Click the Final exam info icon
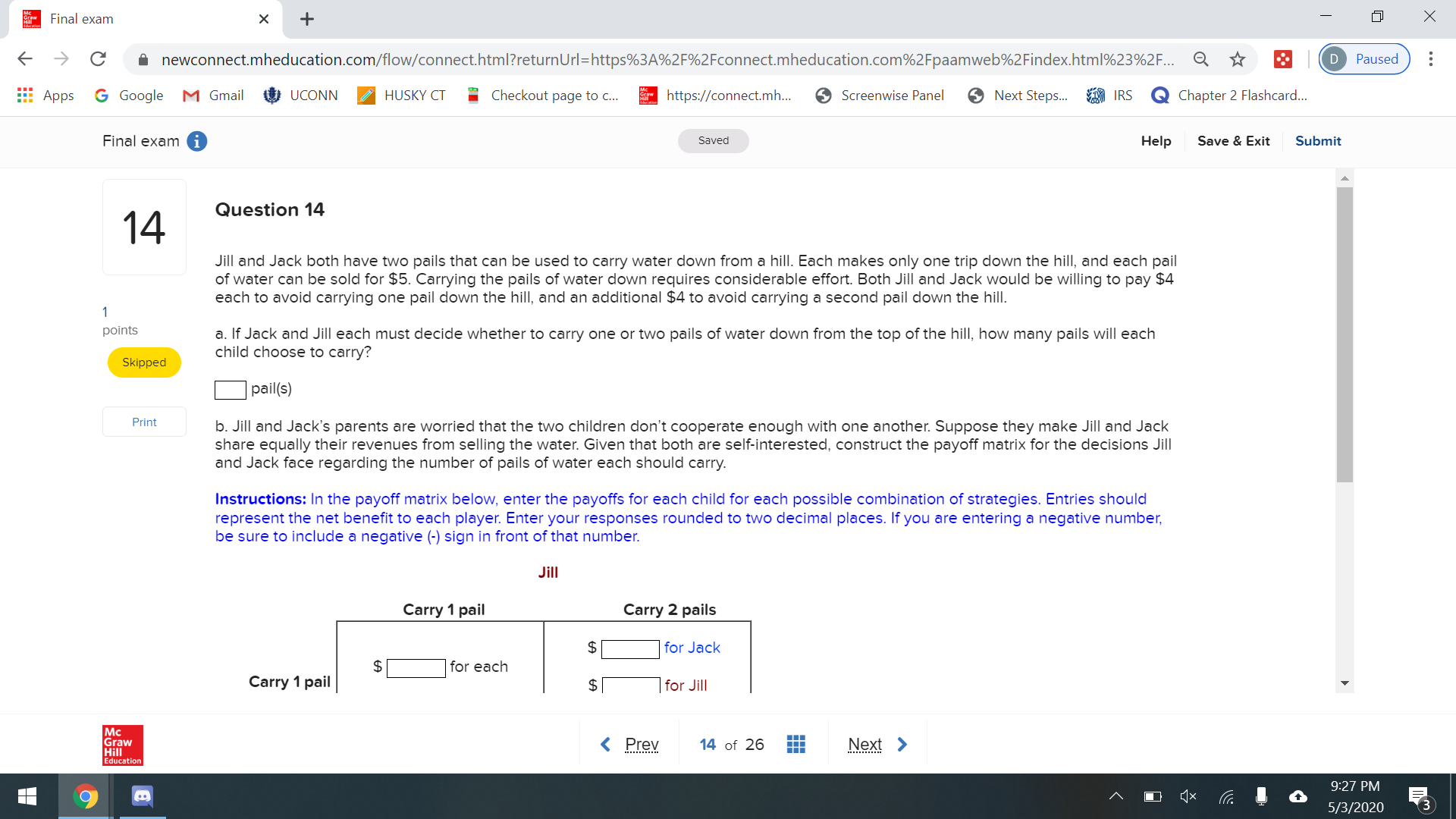Viewport: 1456px width, 819px height. (x=196, y=141)
